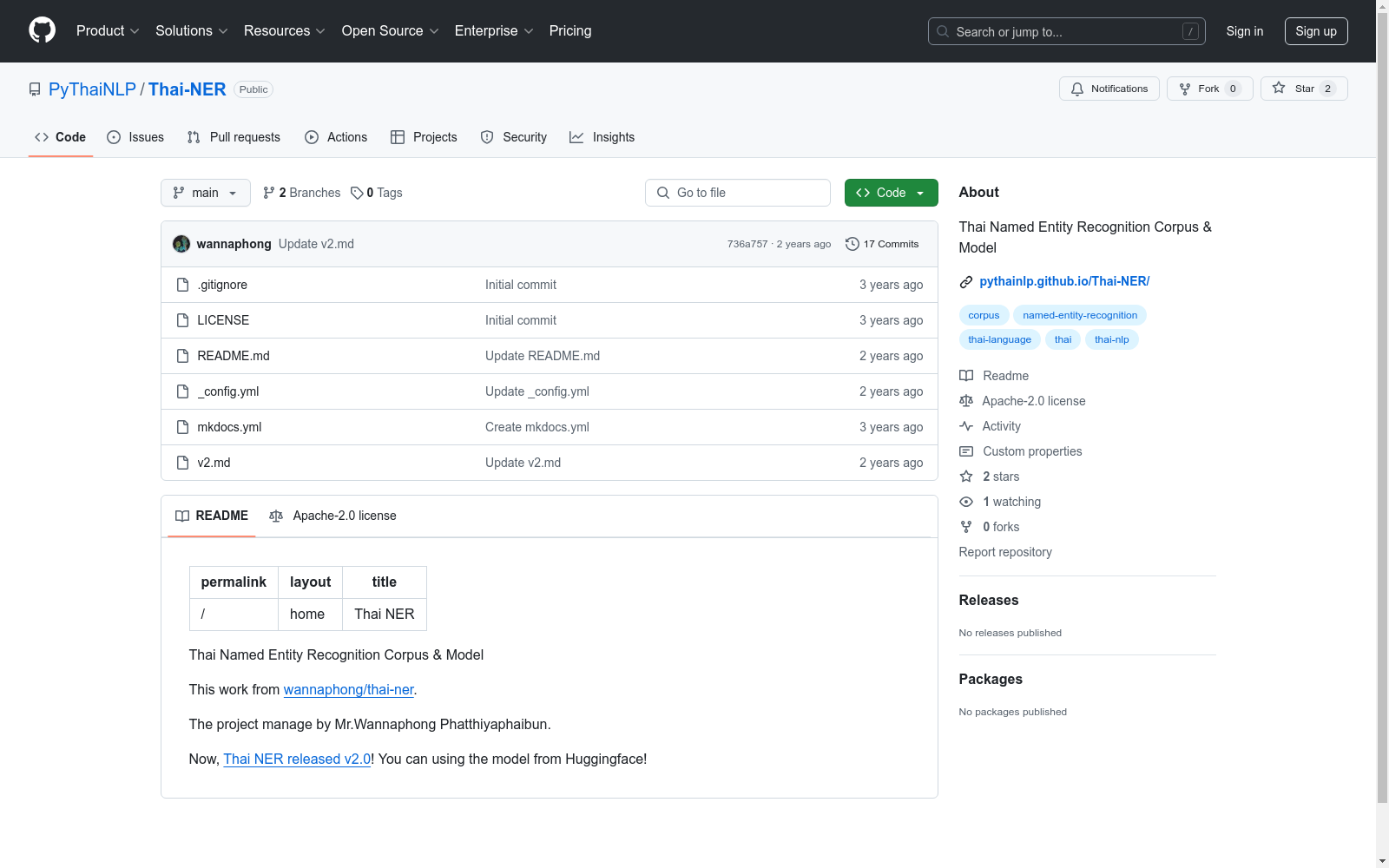The height and width of the screenshot is (868, 1389).
Task: Expand the Solutions menu
Action: 192,30
